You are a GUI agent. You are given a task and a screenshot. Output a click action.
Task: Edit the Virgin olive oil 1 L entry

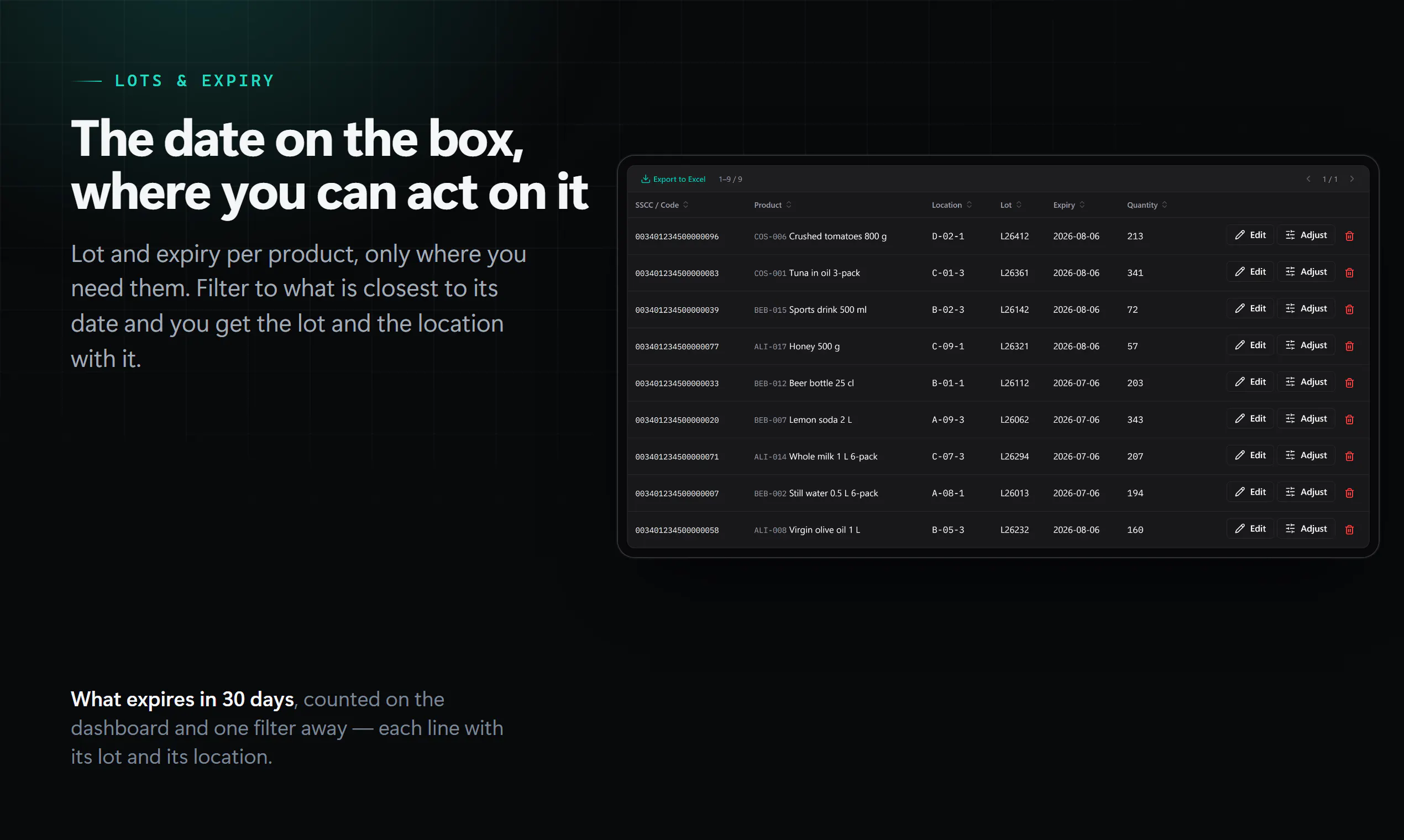[1250, 529]
